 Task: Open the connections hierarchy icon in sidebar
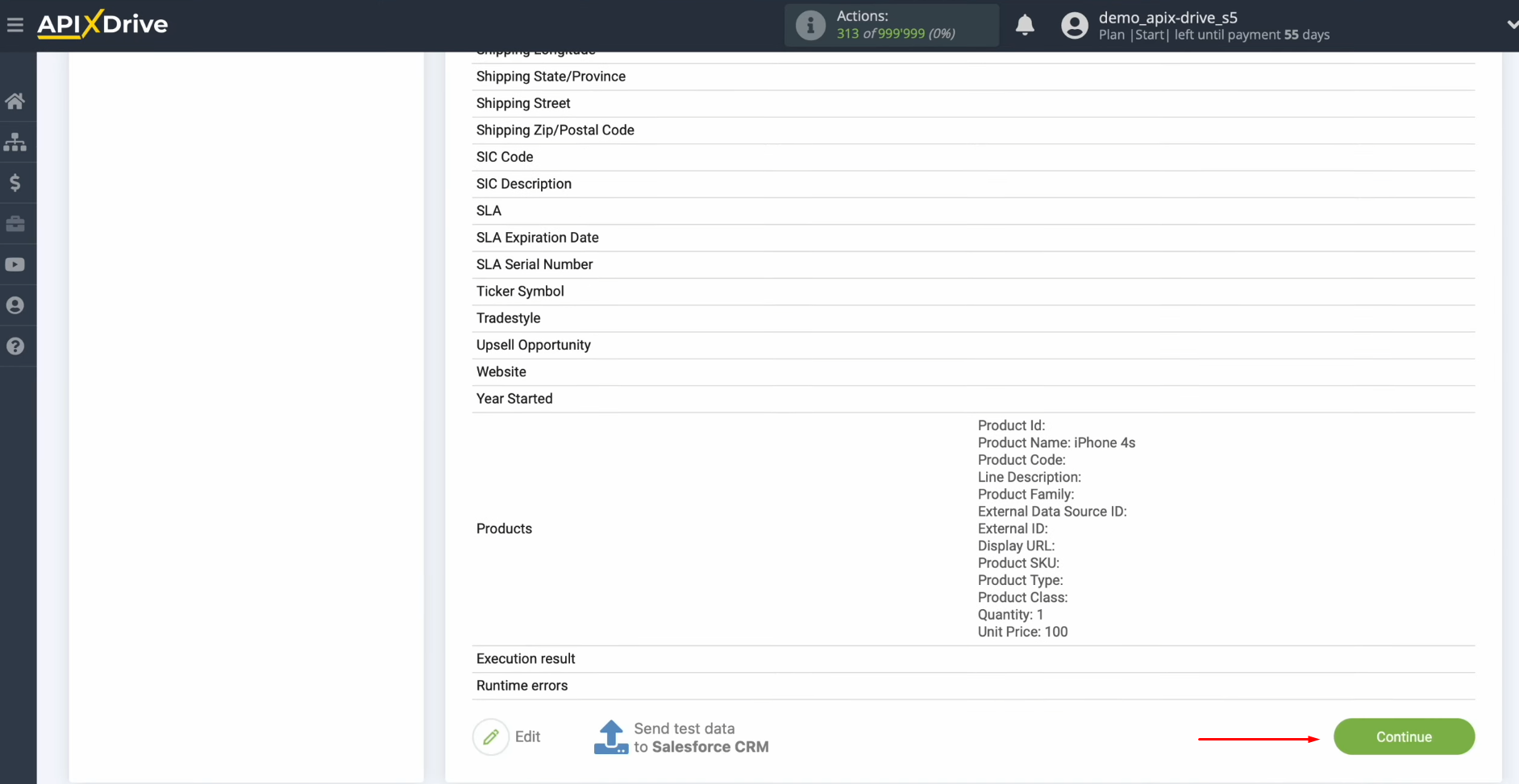16,142
